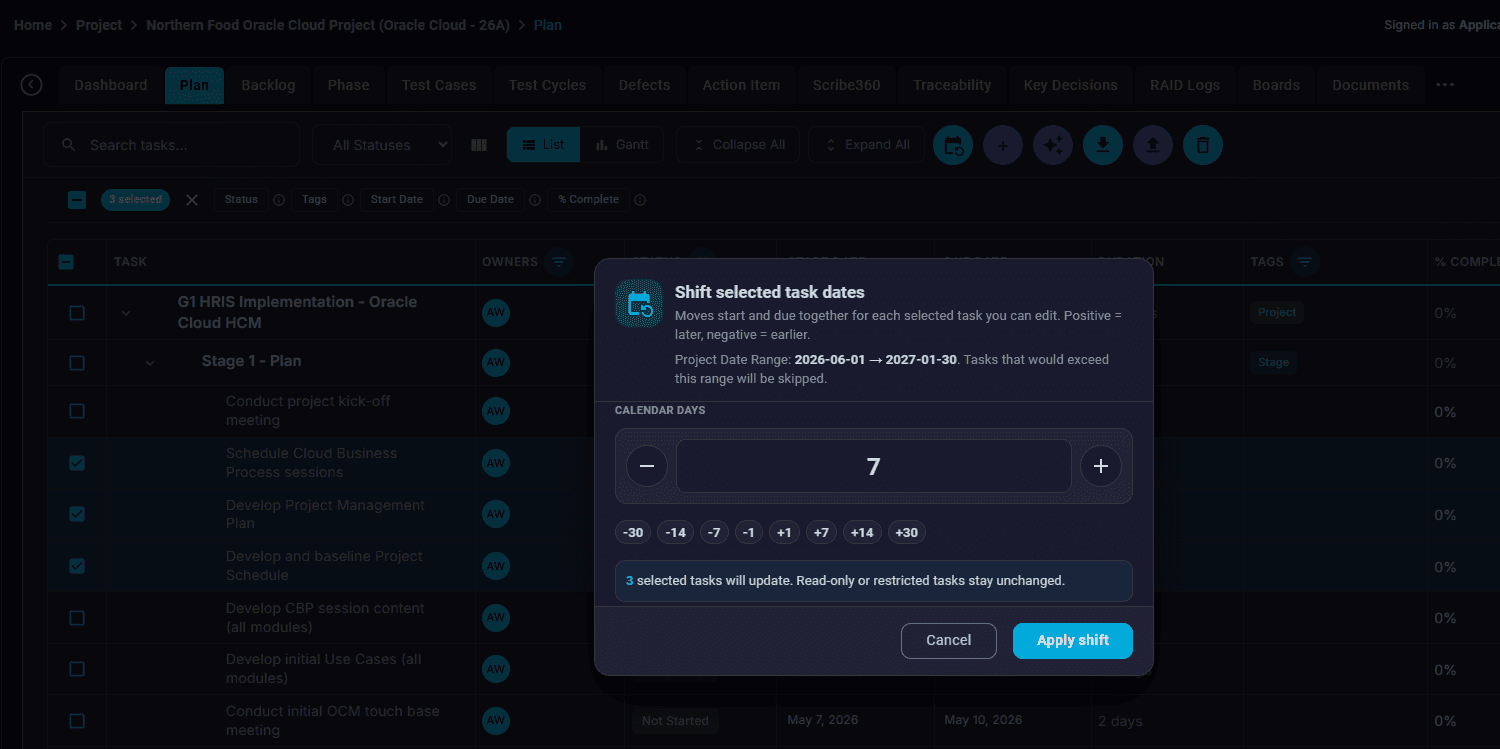Switch to Gantt view
1500x749 pixels.
click(622, 145)
